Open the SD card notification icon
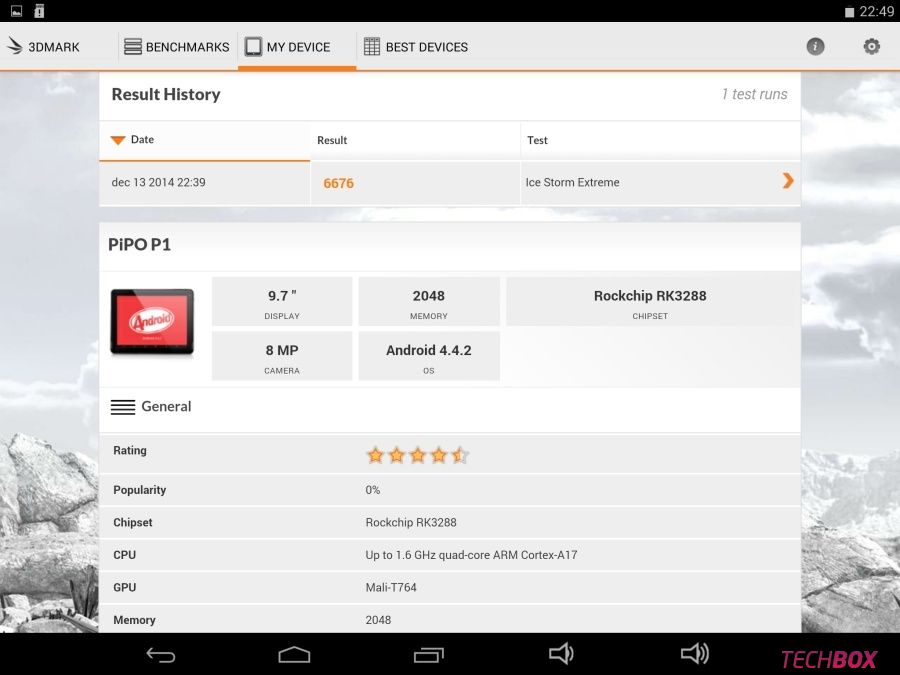 [x=39, y=10]
